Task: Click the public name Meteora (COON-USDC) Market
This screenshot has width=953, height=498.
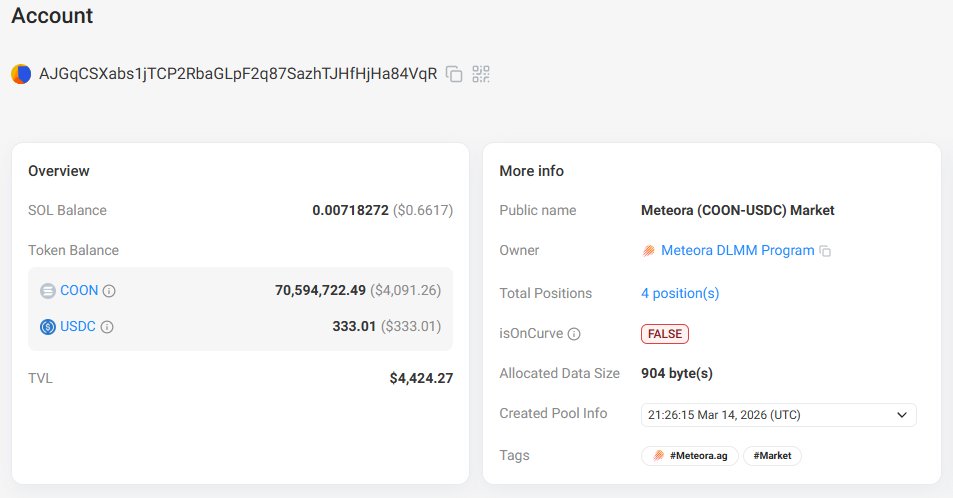Action: (x=738, y=210)
